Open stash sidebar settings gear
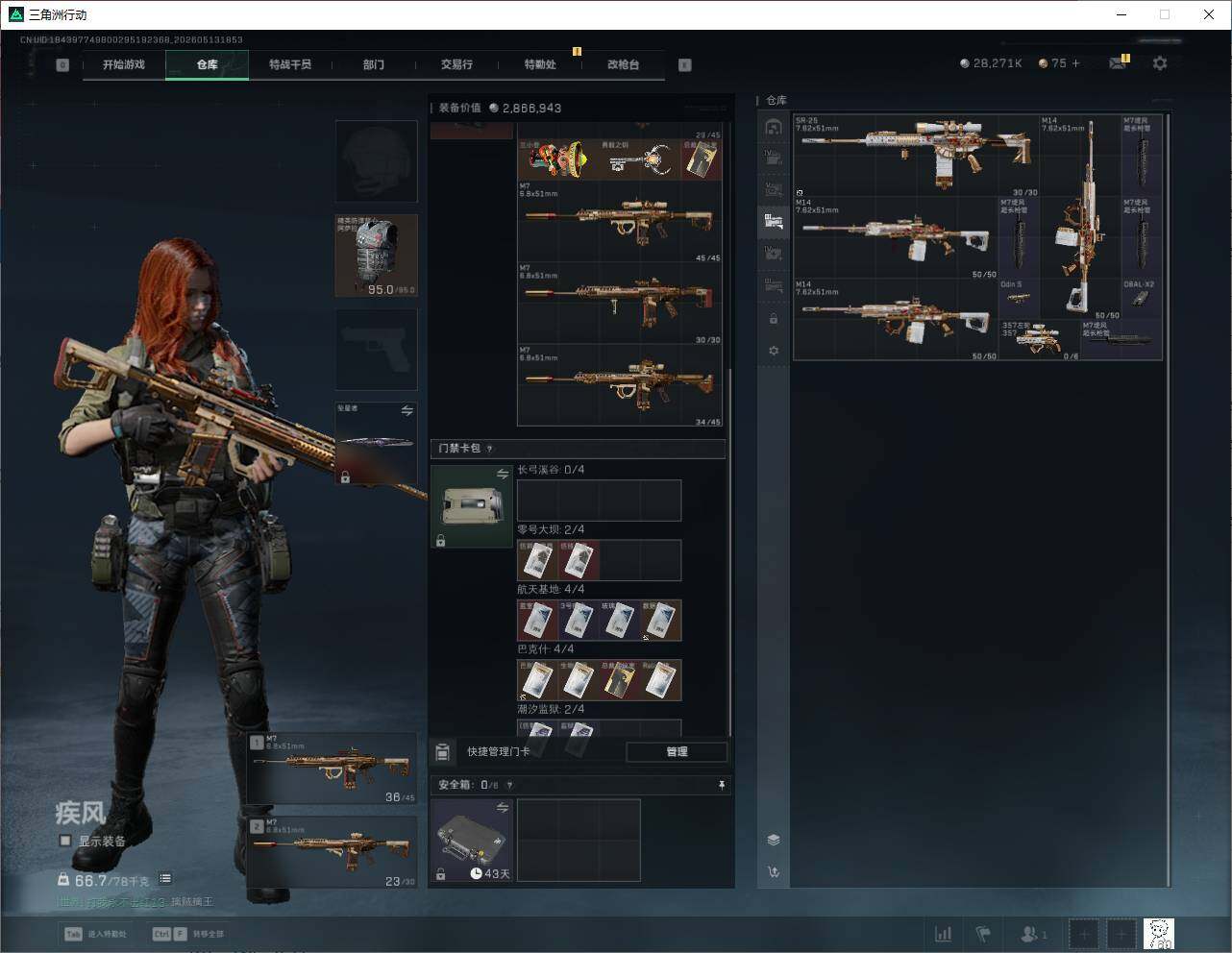This screenshot has height=953, width=1232. click(774, 351)
